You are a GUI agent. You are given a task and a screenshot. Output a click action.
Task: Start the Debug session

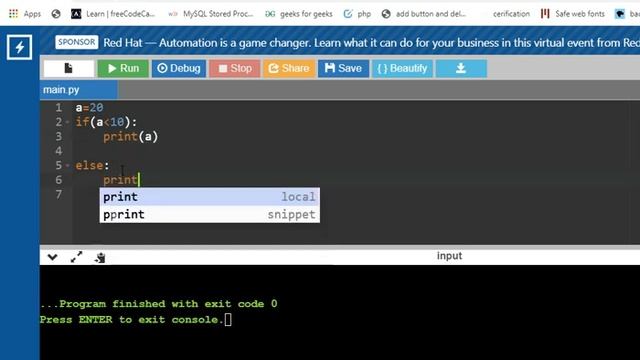[179, 68]
